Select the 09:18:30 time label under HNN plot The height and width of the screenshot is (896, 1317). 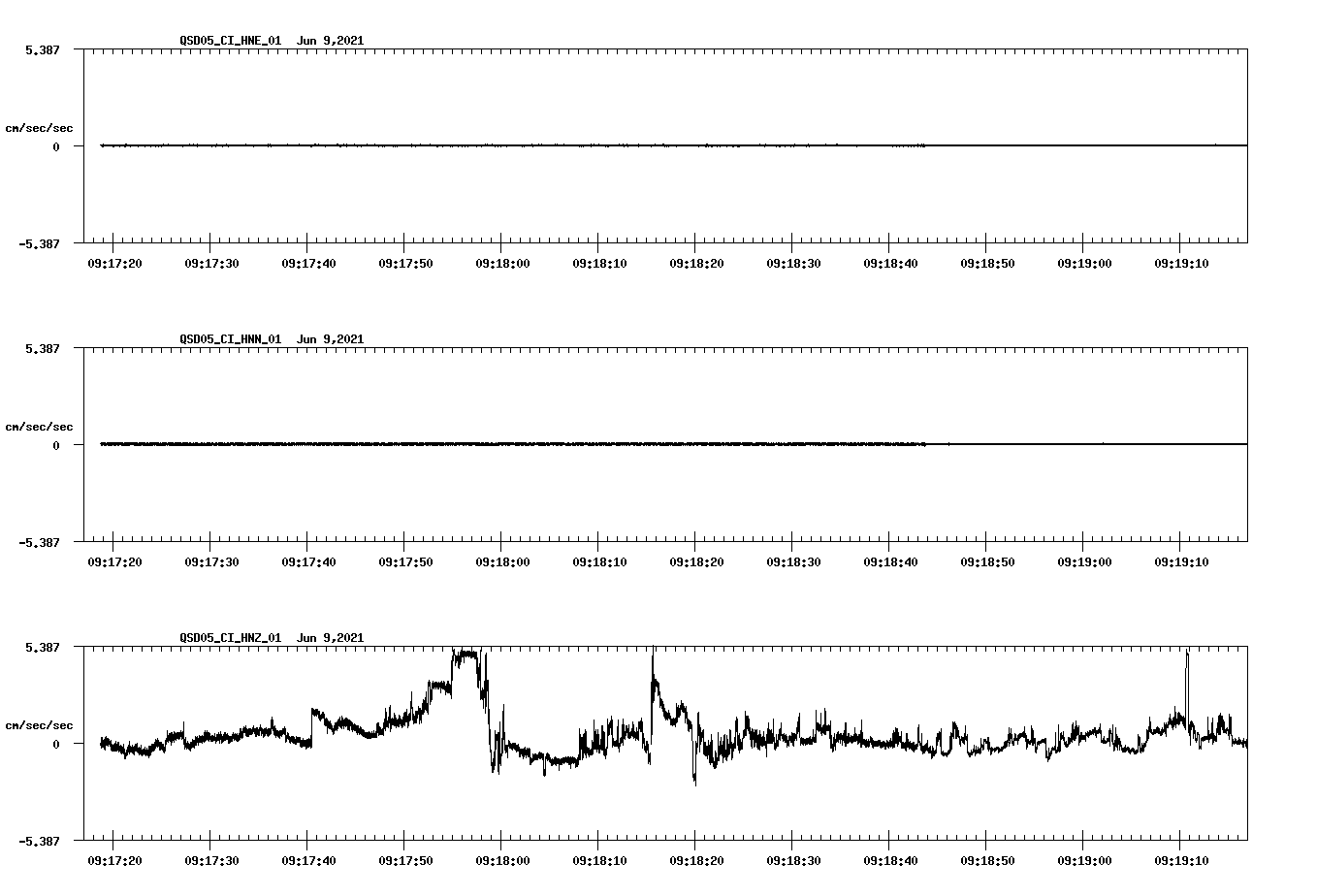pyautogui.click(x=793, y=561)
